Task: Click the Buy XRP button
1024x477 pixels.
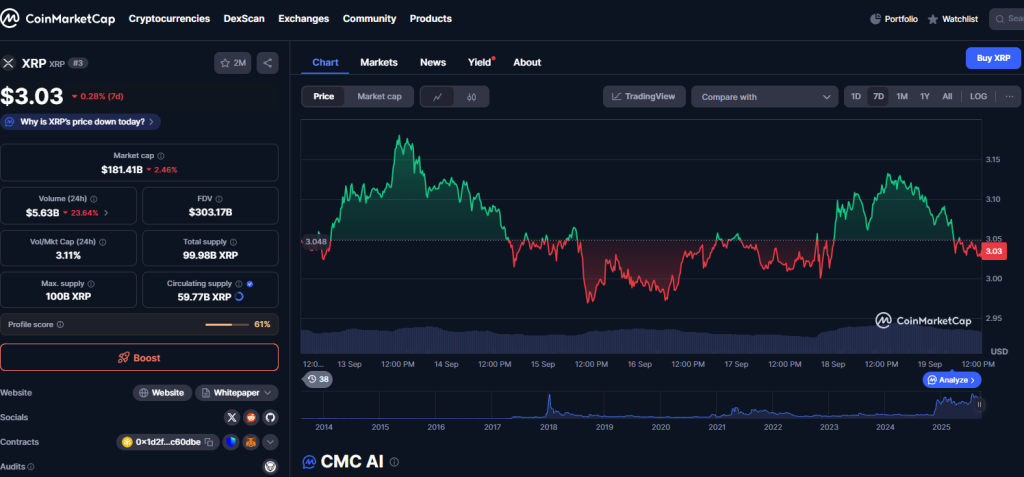Action: (993, 58)
